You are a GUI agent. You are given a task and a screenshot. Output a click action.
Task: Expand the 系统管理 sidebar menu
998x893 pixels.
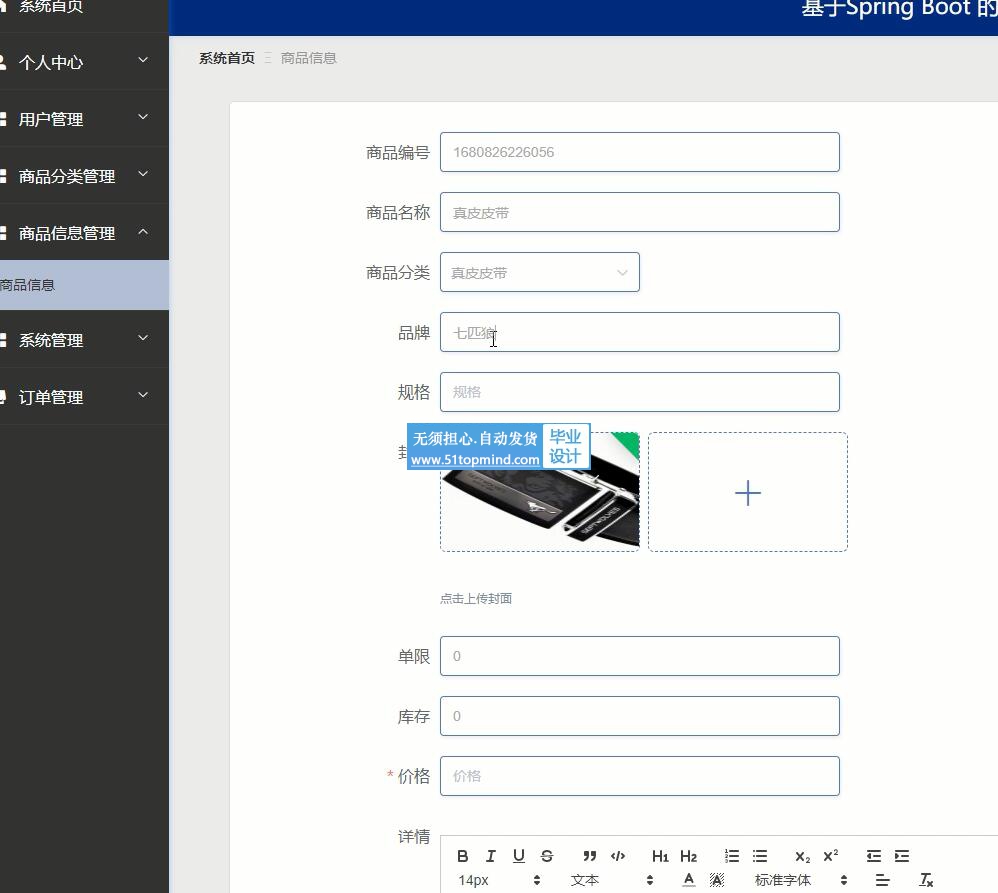pos(84,340)
